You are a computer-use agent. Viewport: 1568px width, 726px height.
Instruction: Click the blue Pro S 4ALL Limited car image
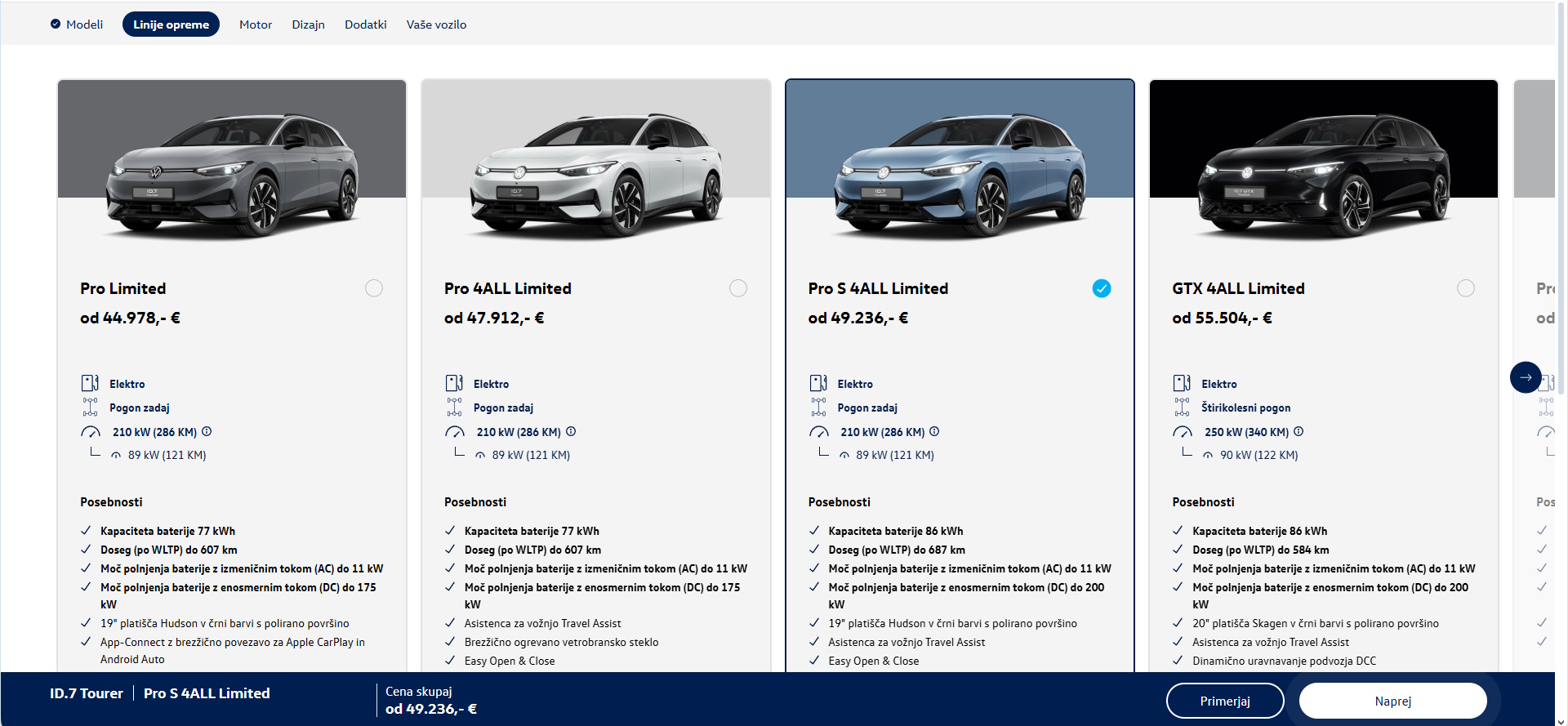tap(960, 176)
